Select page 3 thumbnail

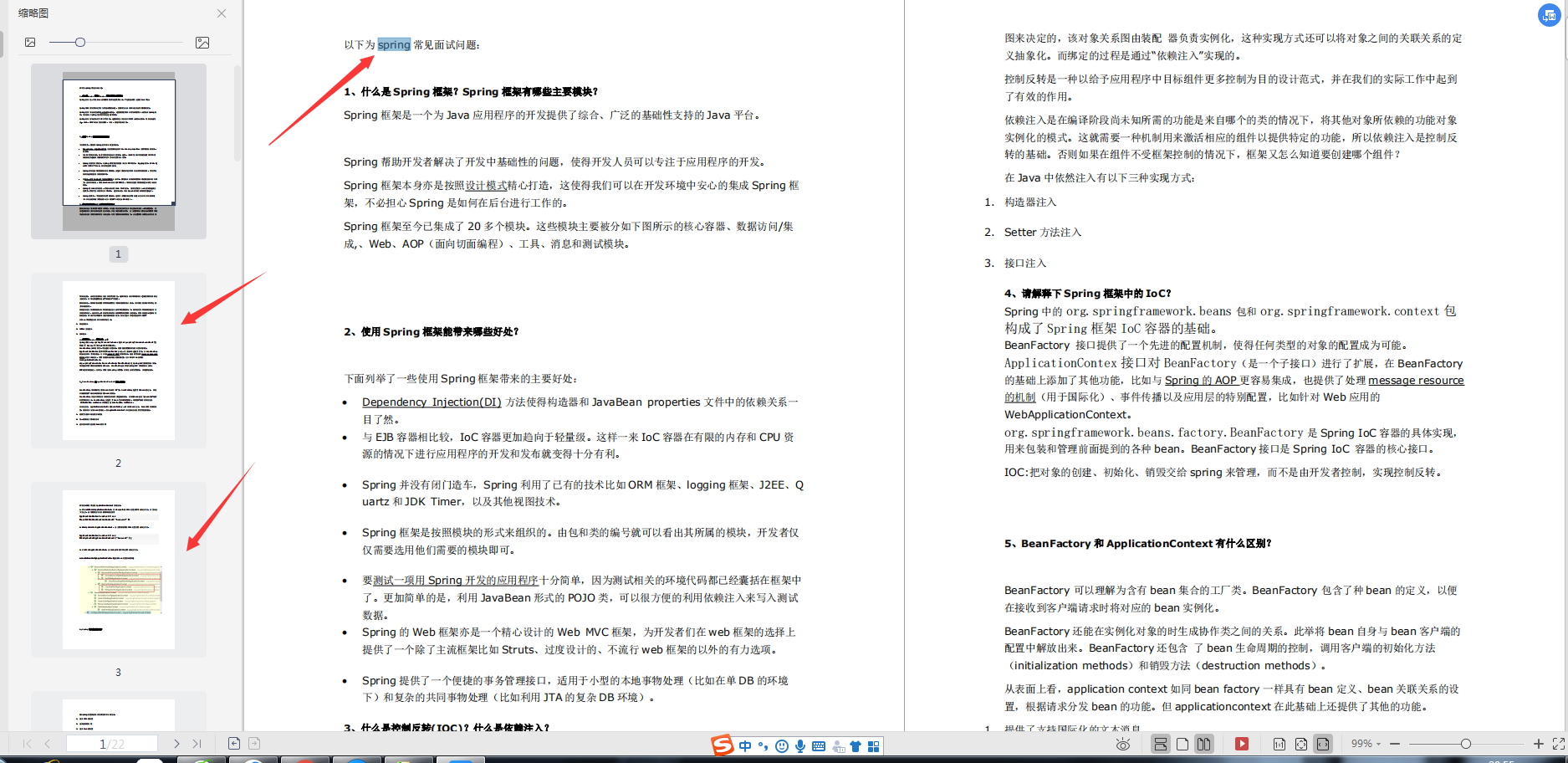click(119, 570)
